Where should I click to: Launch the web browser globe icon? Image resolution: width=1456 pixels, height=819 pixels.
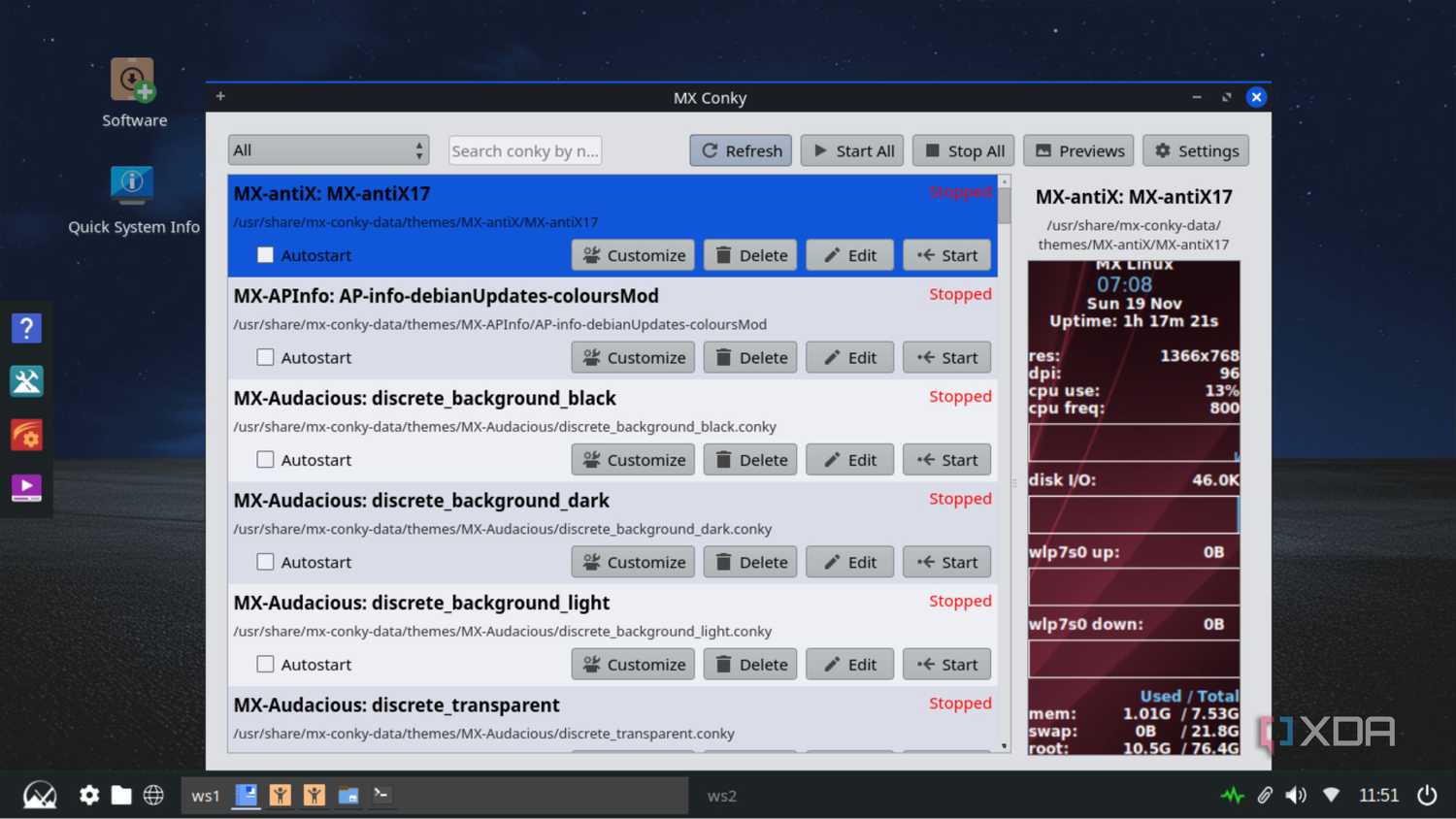(153, 796)
